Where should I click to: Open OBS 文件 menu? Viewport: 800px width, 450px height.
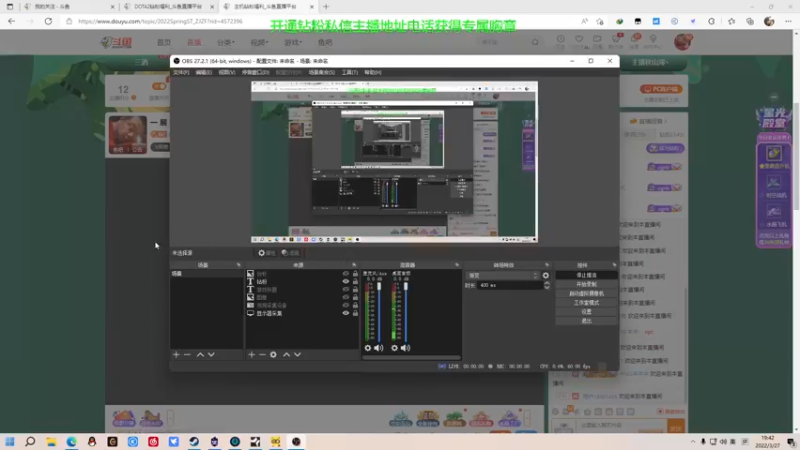coord(181,72)
